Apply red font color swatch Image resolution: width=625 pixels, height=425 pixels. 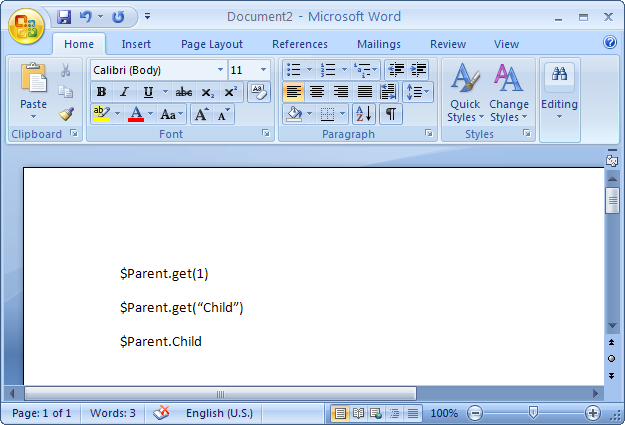tap(136, 114)
